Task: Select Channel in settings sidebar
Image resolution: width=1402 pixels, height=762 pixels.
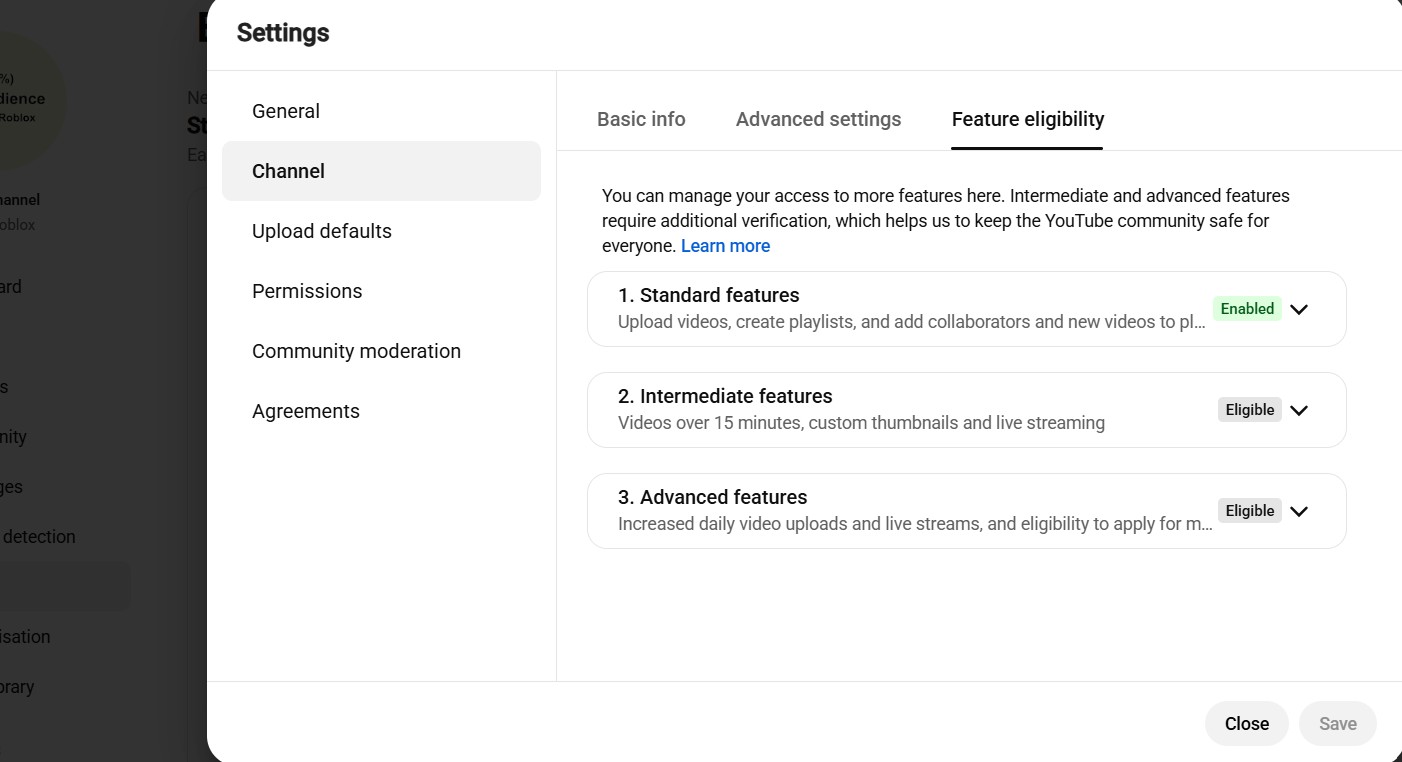Action: pyautogui.click(x=381, y=171)
